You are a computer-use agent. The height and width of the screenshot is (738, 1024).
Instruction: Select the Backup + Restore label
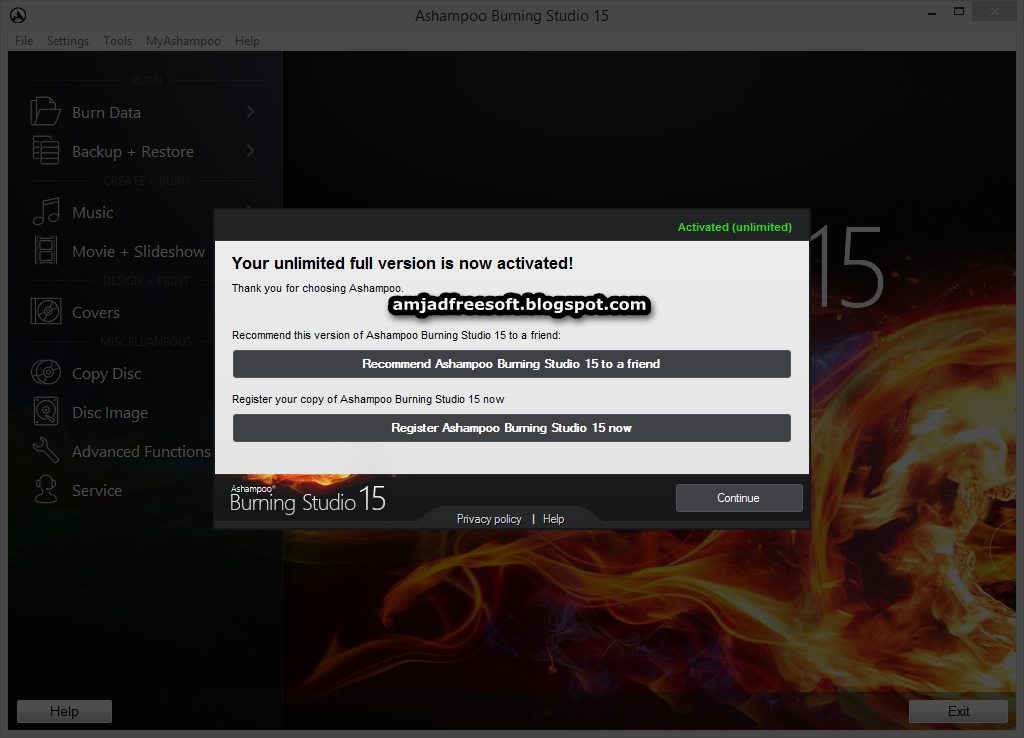click(133, 152)
